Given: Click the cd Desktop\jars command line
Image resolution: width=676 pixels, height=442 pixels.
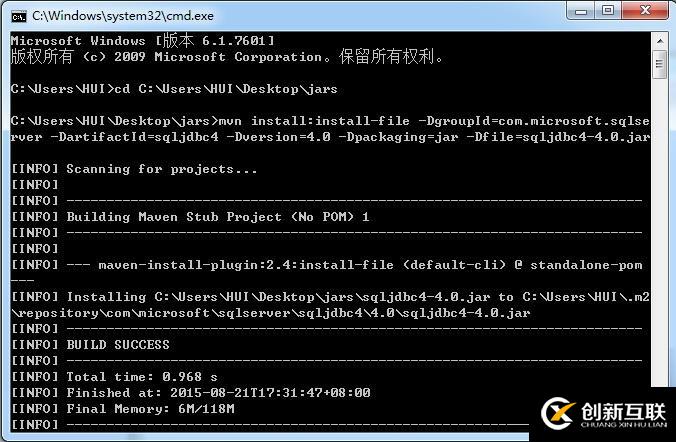Looking at the screenshot, I should [x=174, y=89].
